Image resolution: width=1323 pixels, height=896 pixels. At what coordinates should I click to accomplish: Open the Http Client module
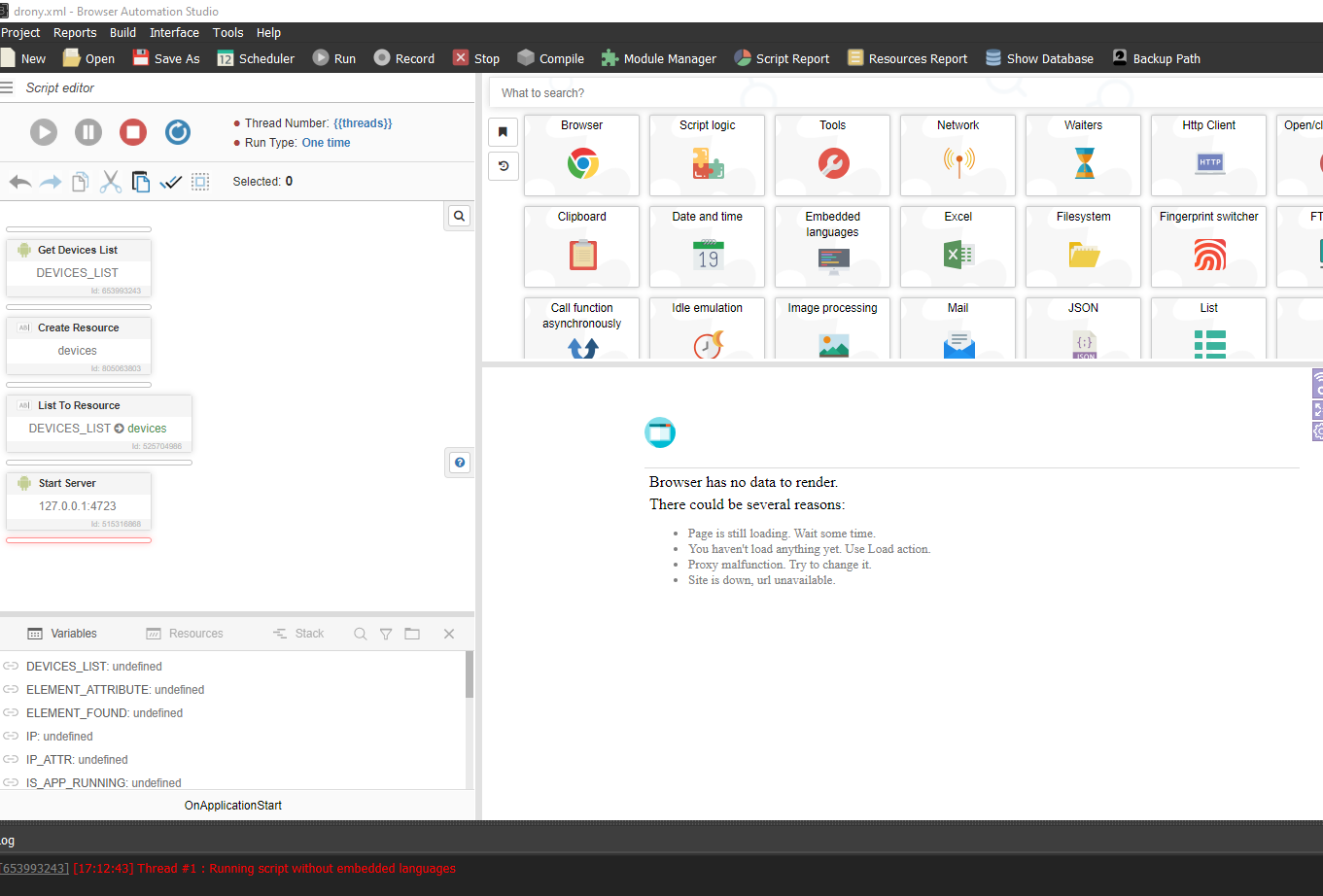(1208, 155)
